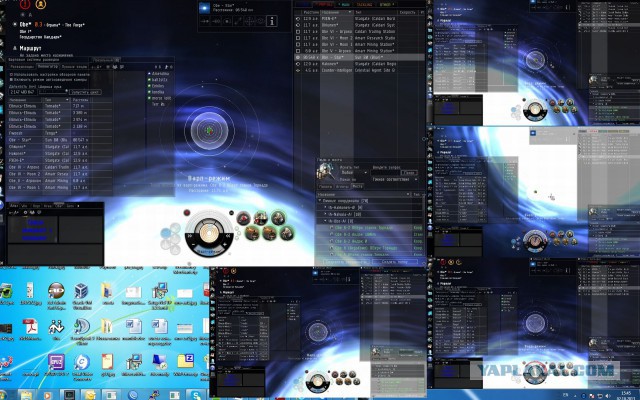Open the media player taskbar icon
Viewport: 640px width, 400px height.
47,395
